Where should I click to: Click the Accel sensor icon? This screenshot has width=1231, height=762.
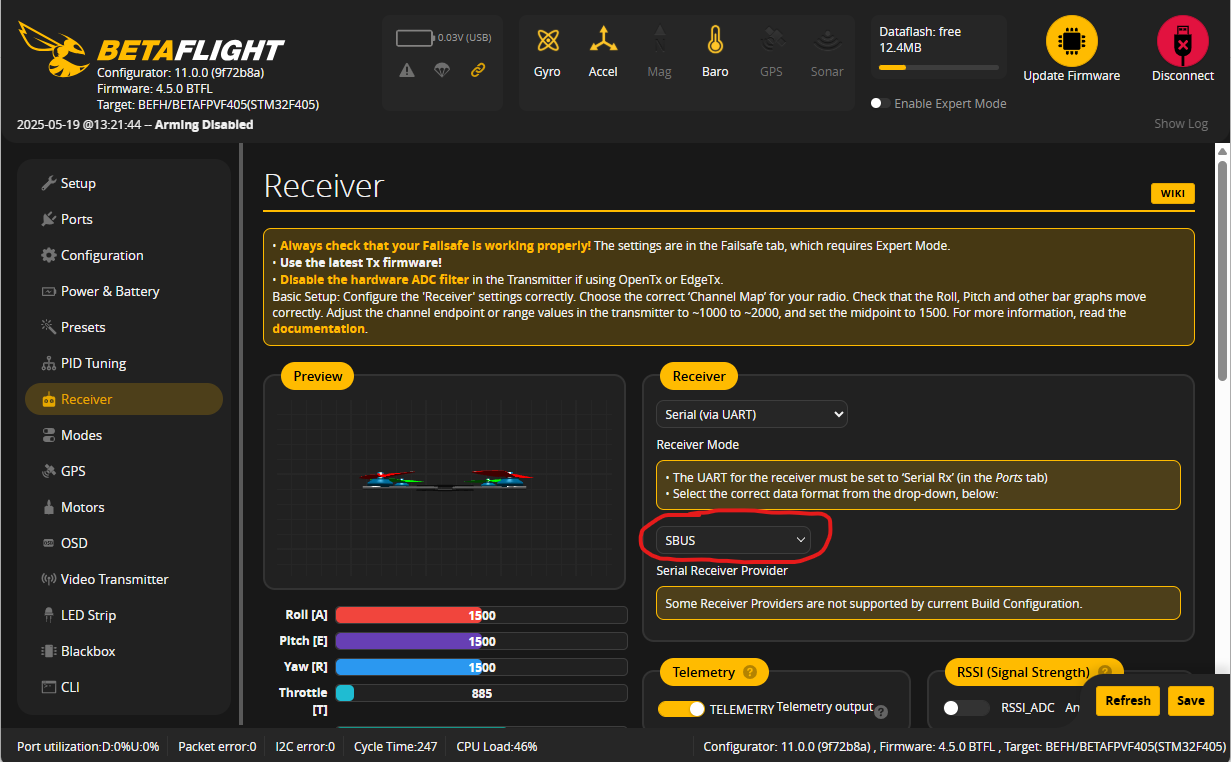click(603, 41)
